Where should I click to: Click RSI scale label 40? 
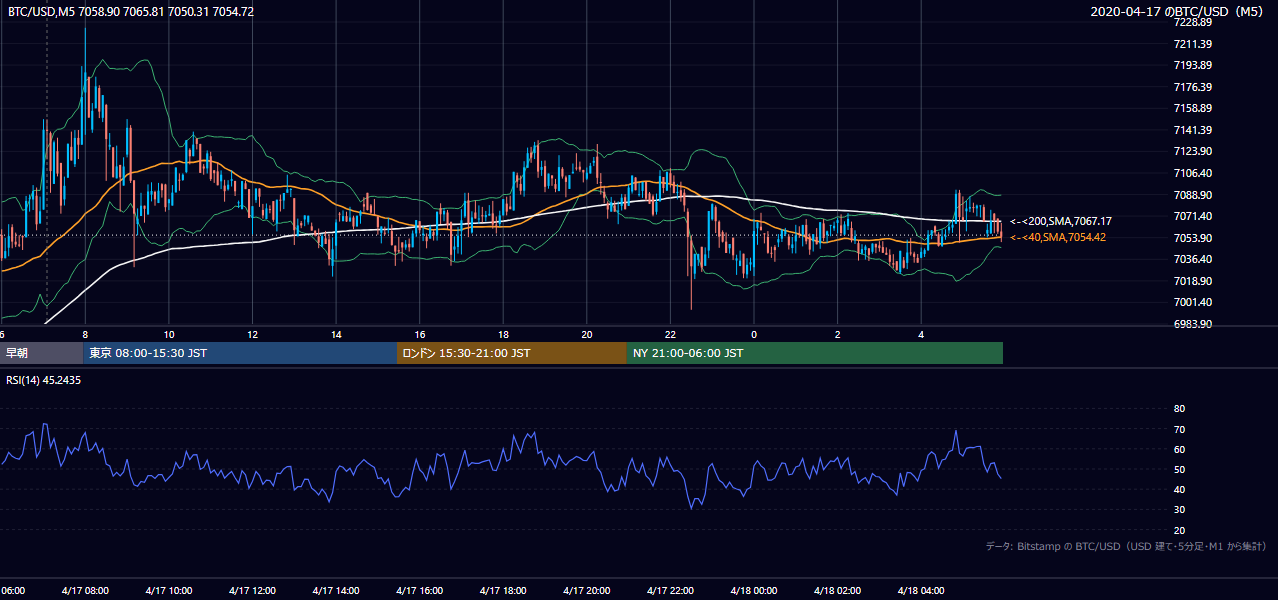1179,489
